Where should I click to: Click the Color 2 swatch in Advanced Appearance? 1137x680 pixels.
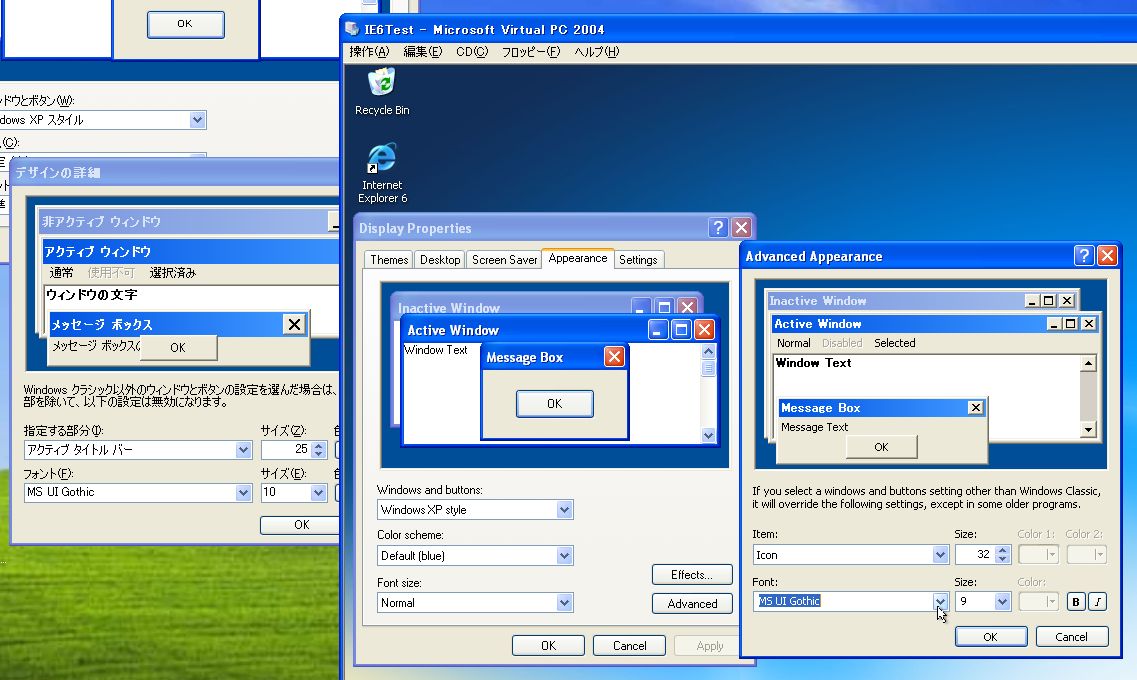[1086, 555]
